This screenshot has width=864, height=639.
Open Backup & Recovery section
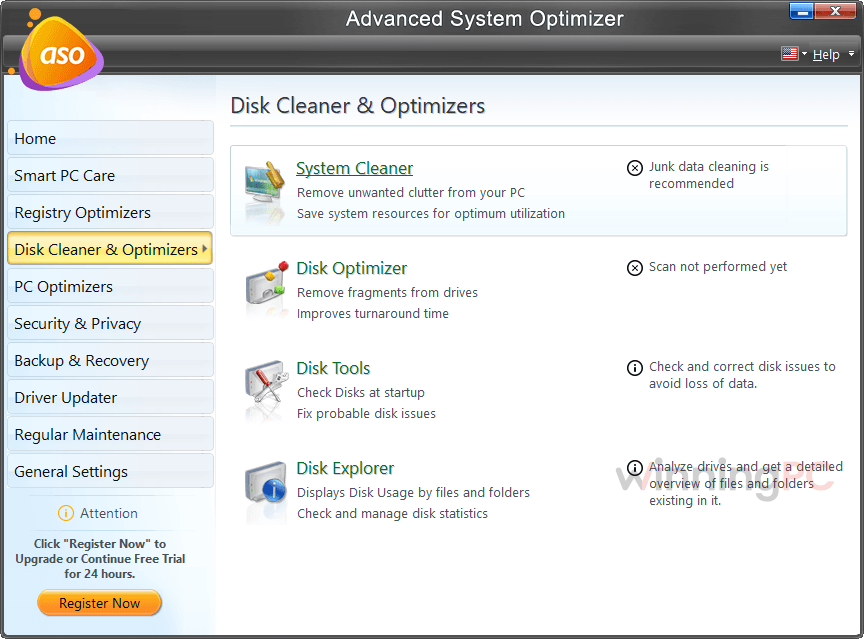110,360
